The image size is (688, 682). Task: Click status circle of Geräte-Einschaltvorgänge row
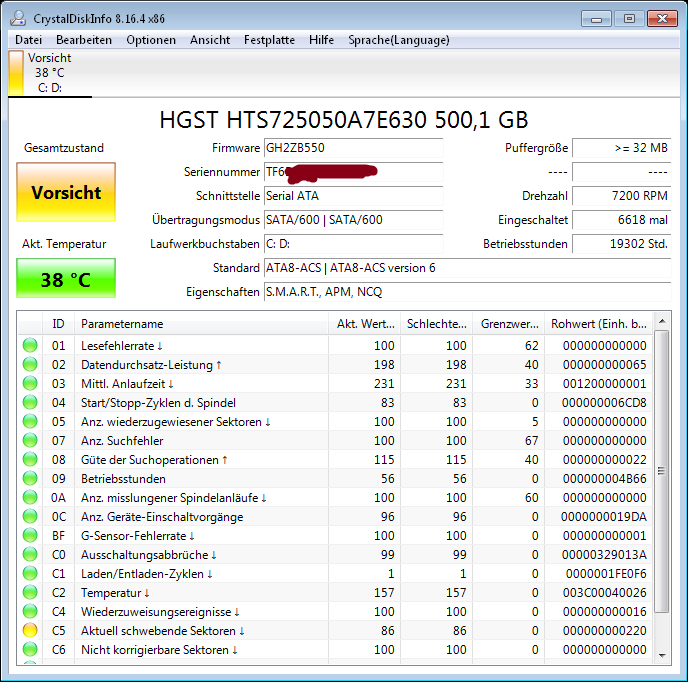(x=30, y=517)
